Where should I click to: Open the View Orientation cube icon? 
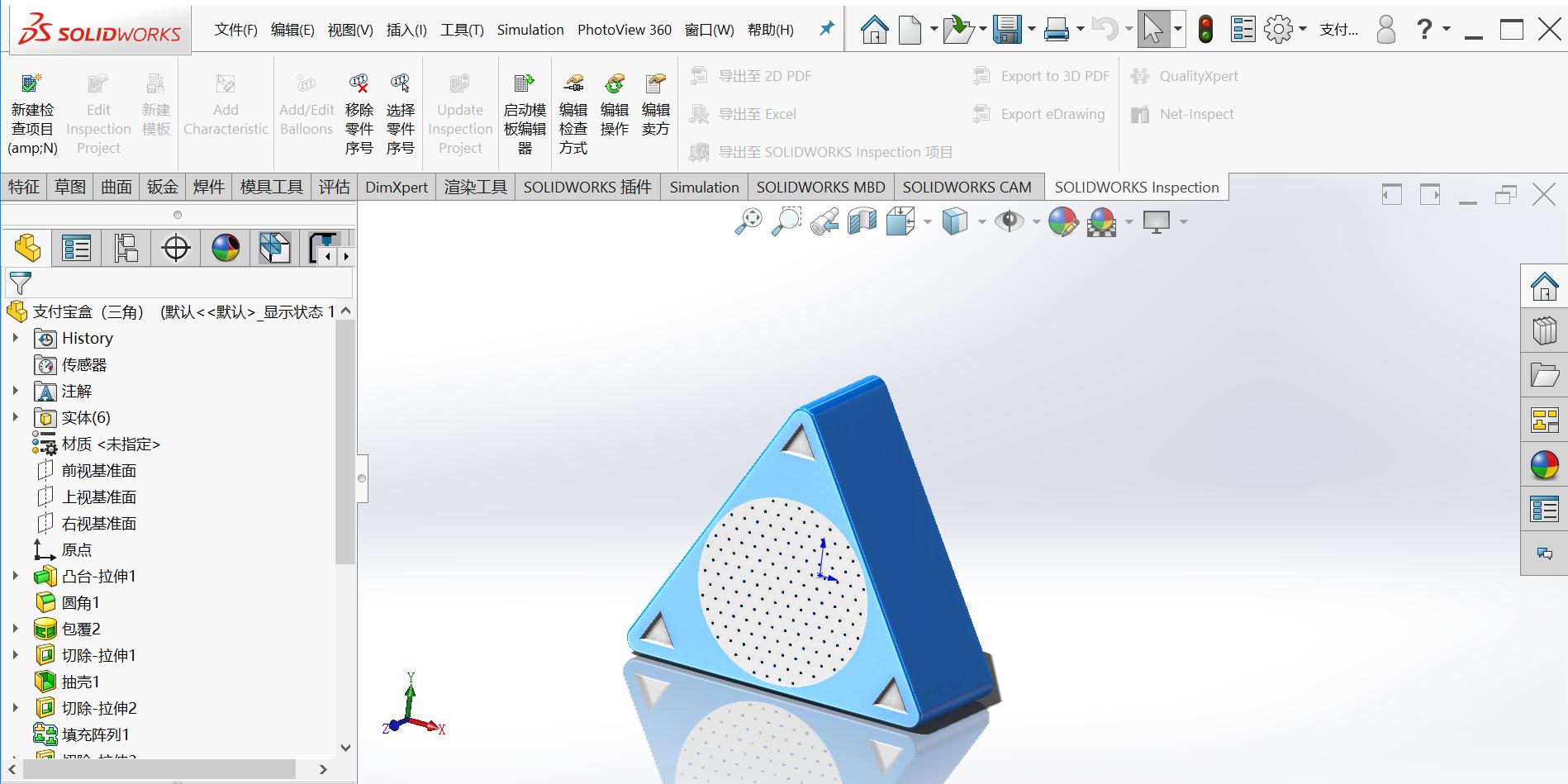pyautogui.click(x=900, y=221)
